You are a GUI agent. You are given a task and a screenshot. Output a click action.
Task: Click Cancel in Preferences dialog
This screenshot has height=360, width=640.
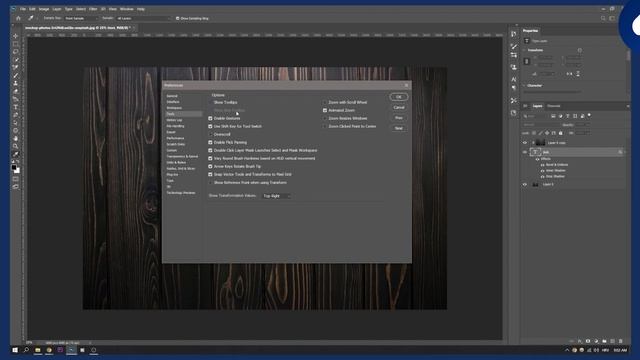click(399, 107)
